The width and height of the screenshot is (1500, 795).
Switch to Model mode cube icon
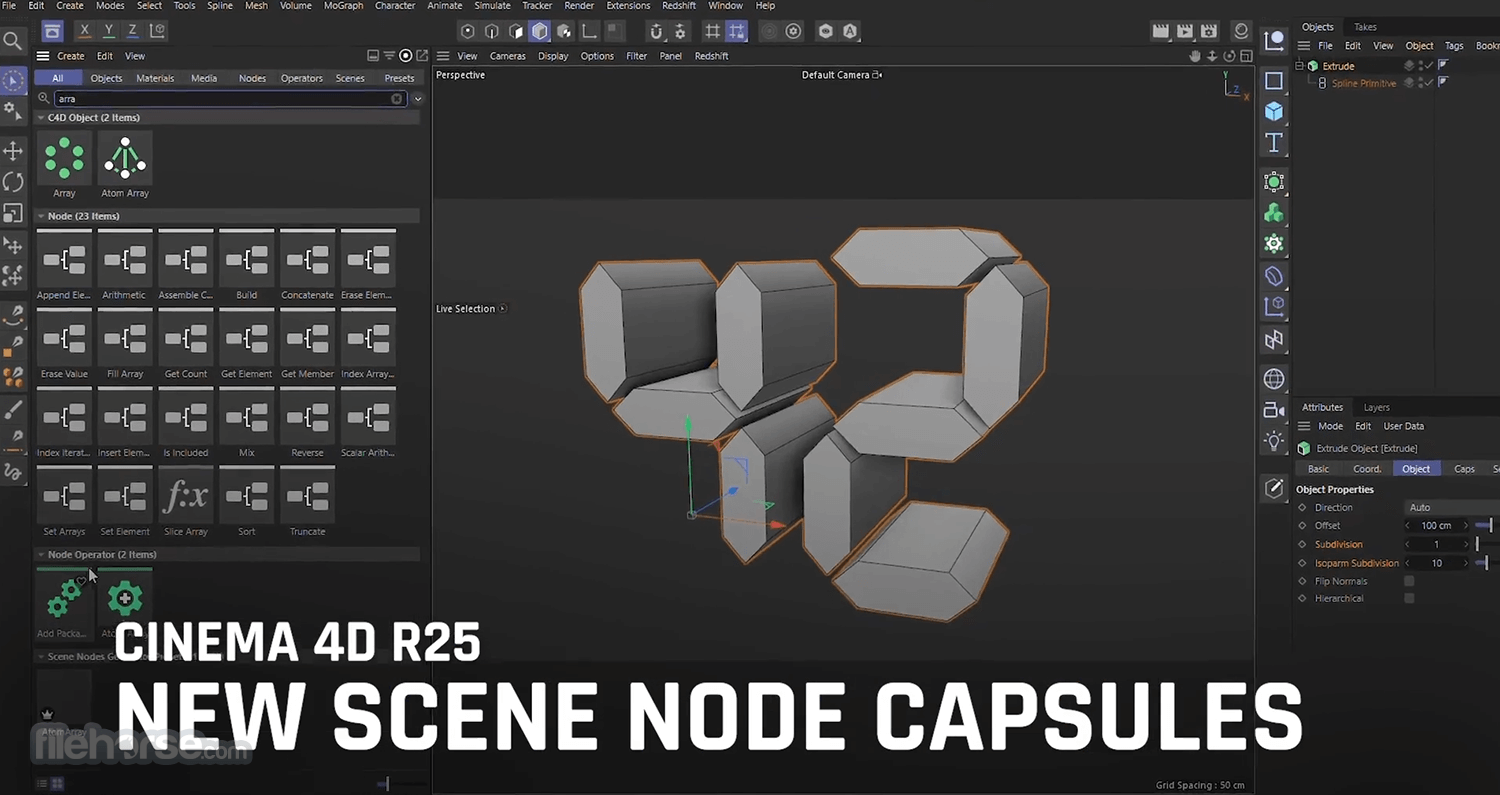click(540, 32)
